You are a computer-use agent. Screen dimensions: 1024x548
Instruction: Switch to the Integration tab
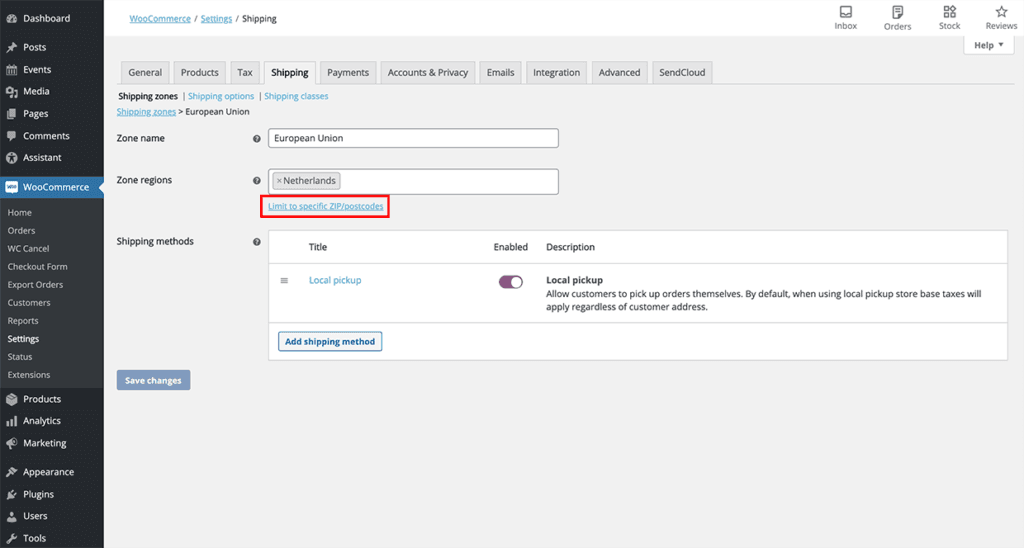point(556,73)
